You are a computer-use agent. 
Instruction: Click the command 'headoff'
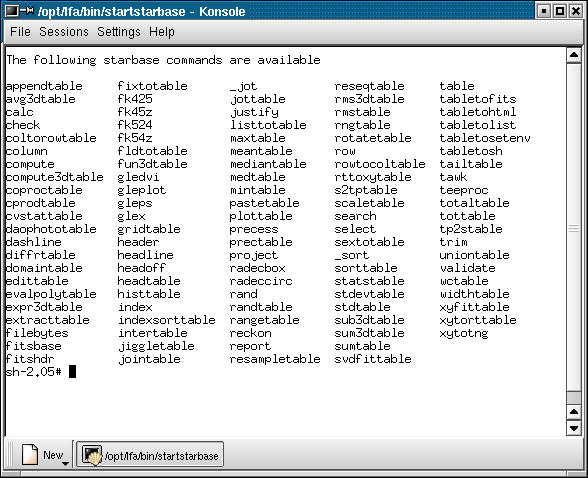142,268
